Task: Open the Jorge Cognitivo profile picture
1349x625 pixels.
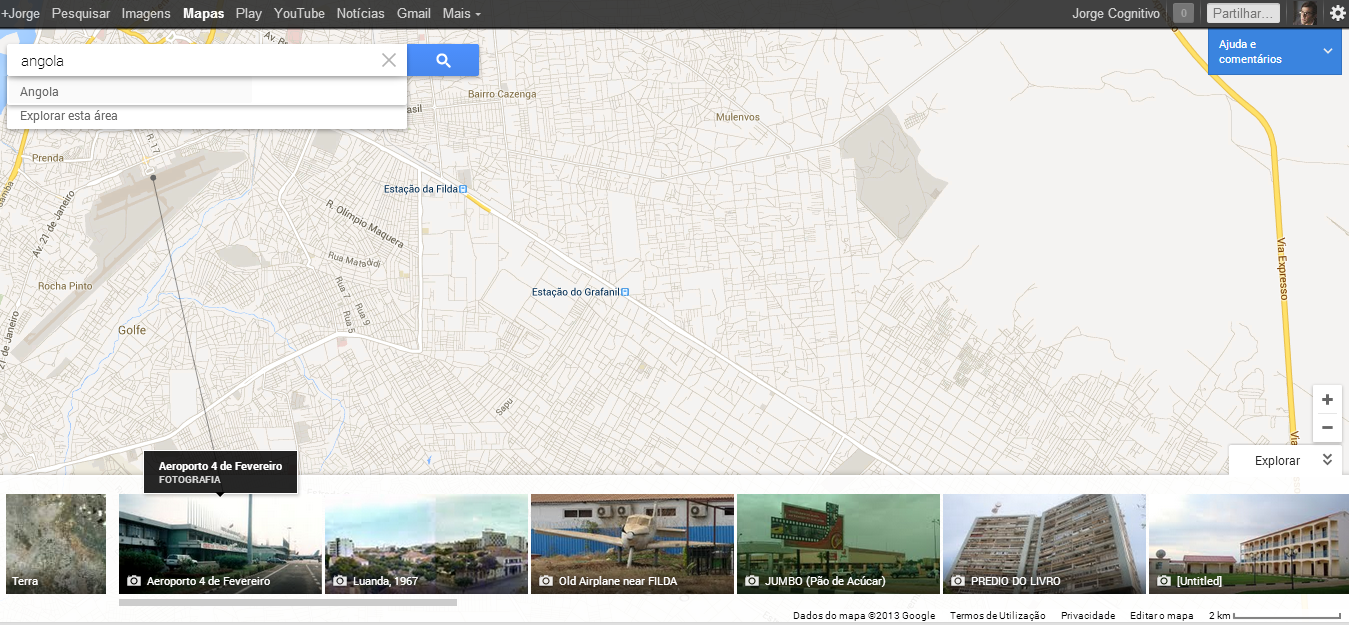Action: coord(1307,13)
